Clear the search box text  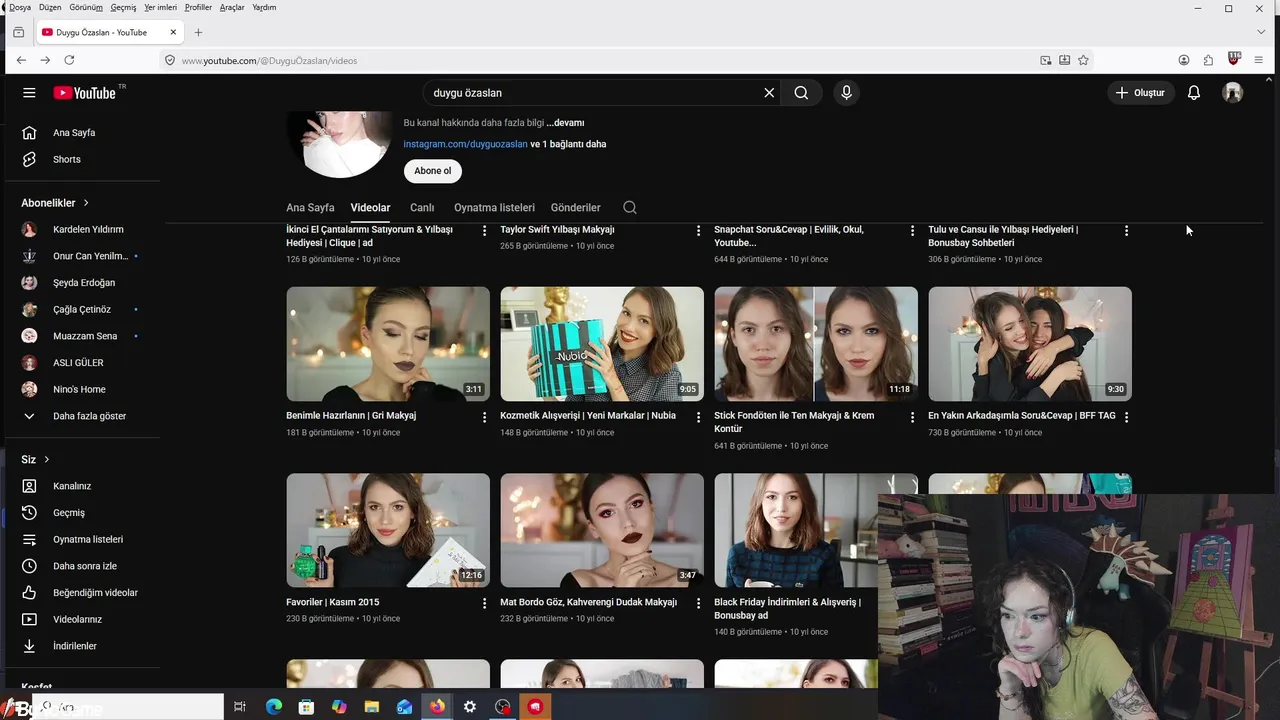click(x=769, y=93)
